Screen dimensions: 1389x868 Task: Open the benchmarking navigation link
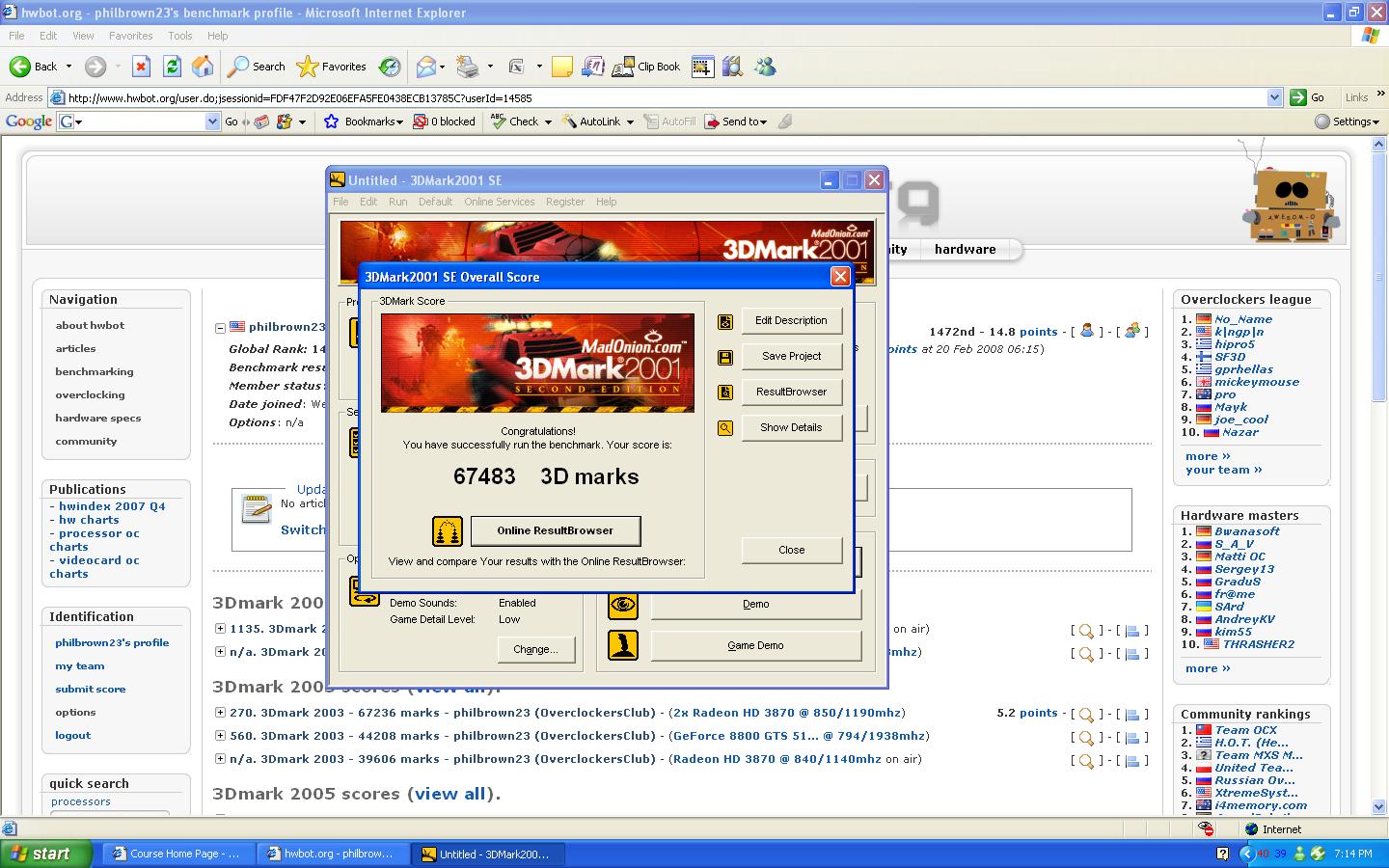coord(95,371)
